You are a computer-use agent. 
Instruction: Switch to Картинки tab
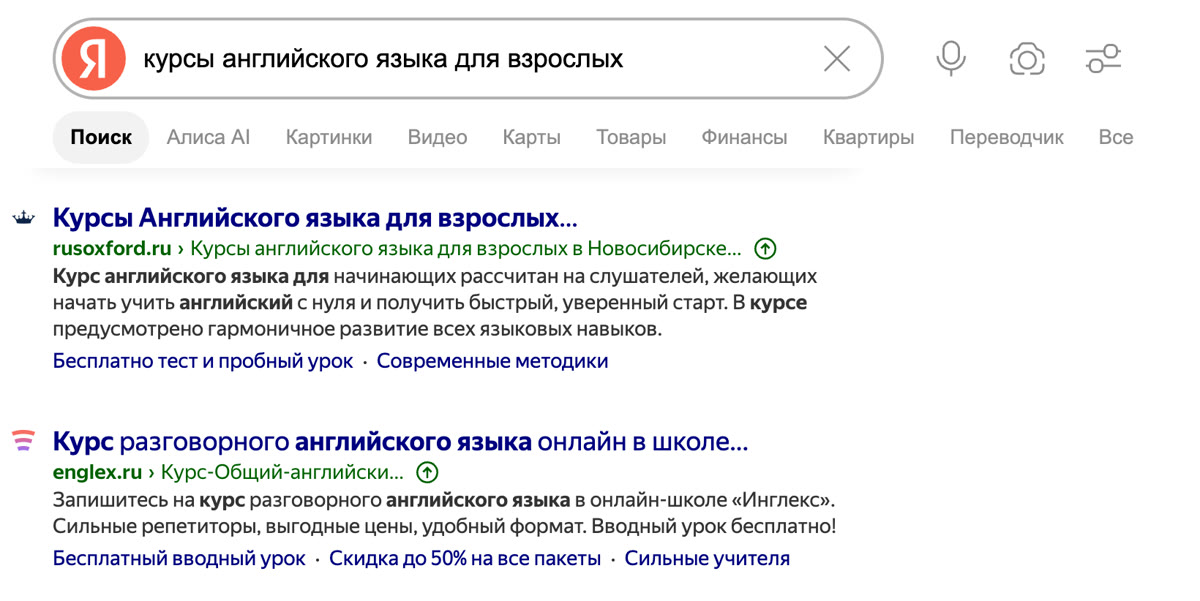pos(329,137)
